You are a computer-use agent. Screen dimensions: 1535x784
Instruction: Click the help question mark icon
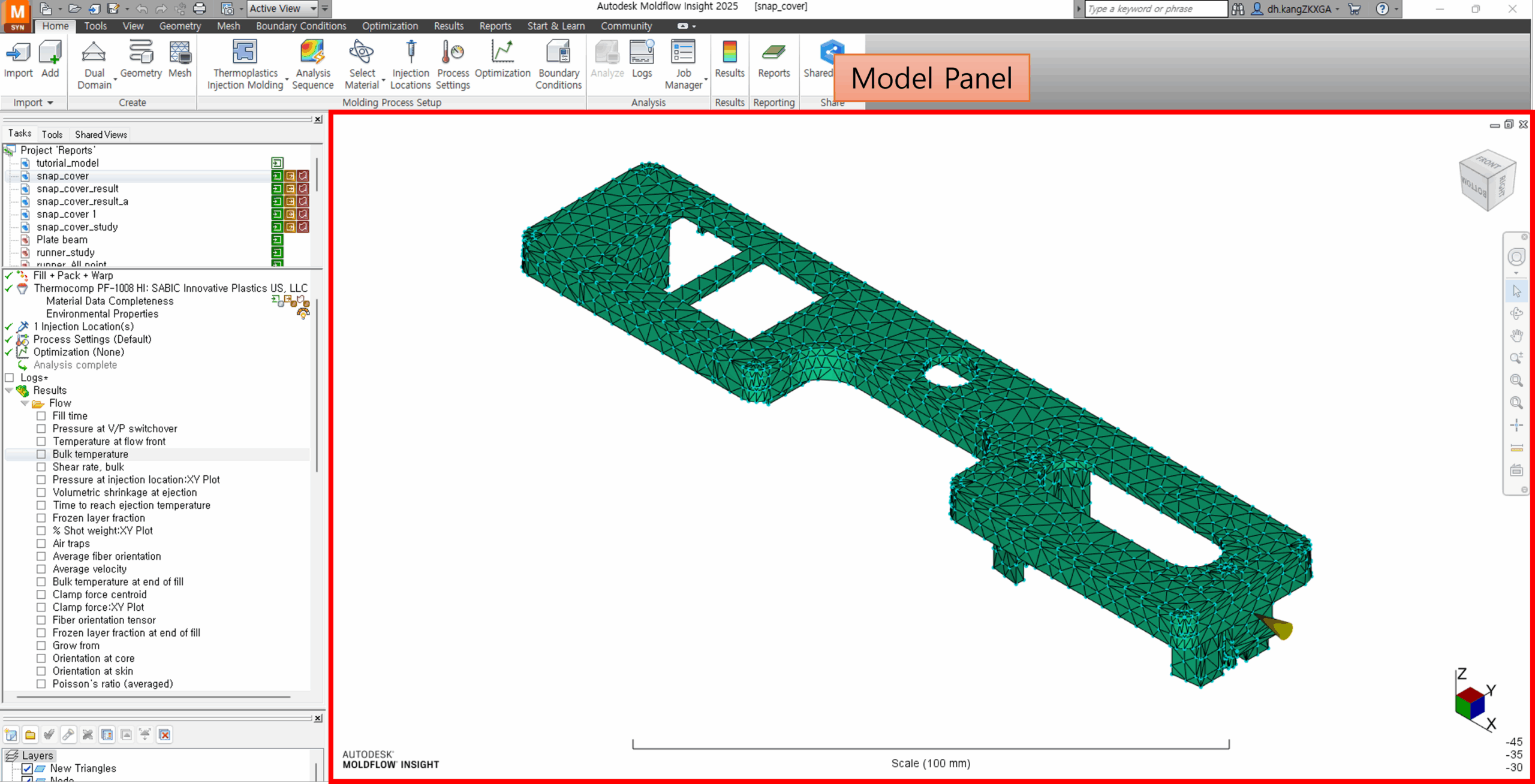(x=1382, y=8)
